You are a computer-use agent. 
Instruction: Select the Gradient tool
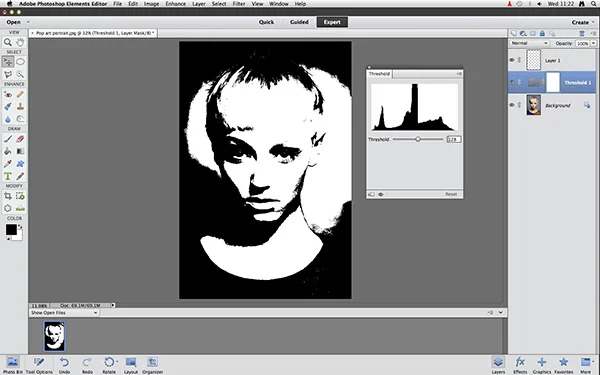[x=20, y=151]
